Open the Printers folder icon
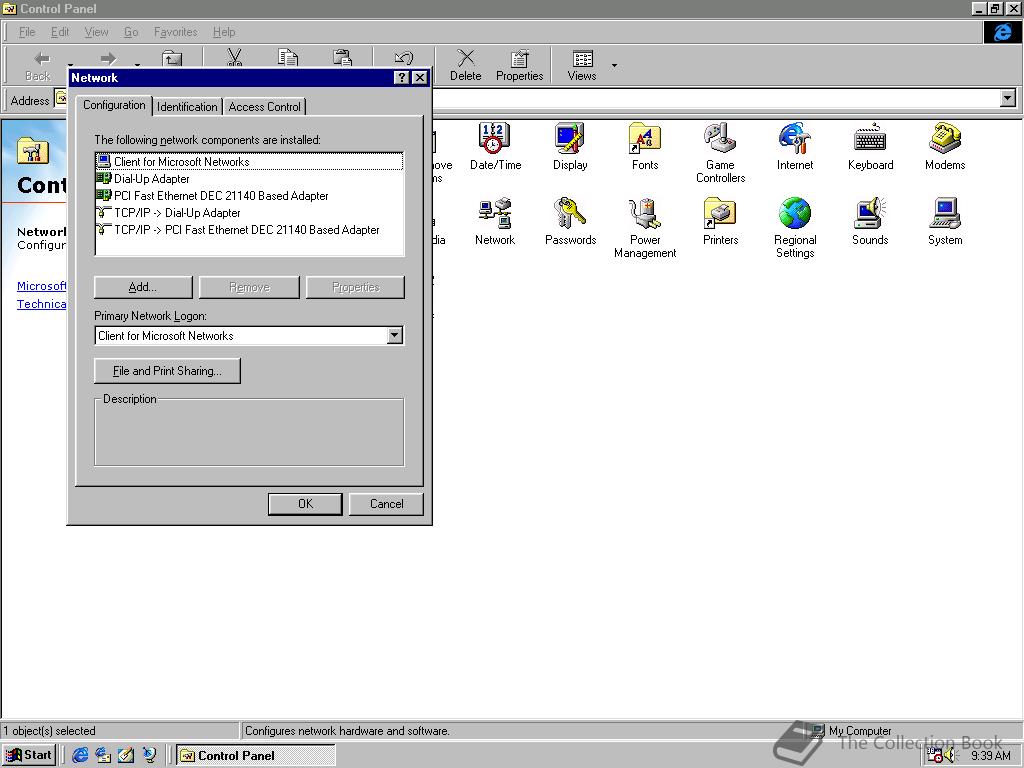Viewport: 1024px width, 768px height. [x=720, y=221]
